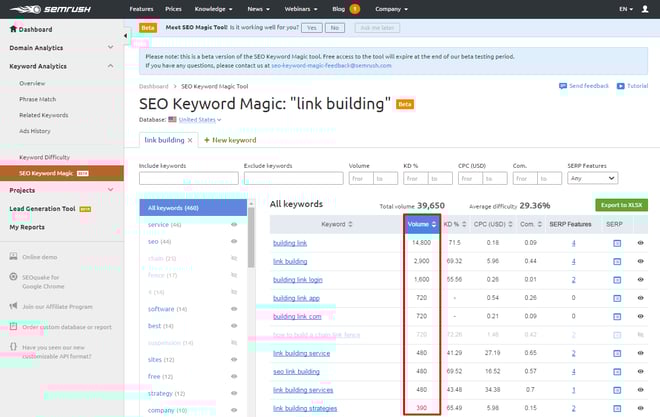Open SERP snapshot for link building row
The width and height of the screenshot is (660, 417).
617,261
